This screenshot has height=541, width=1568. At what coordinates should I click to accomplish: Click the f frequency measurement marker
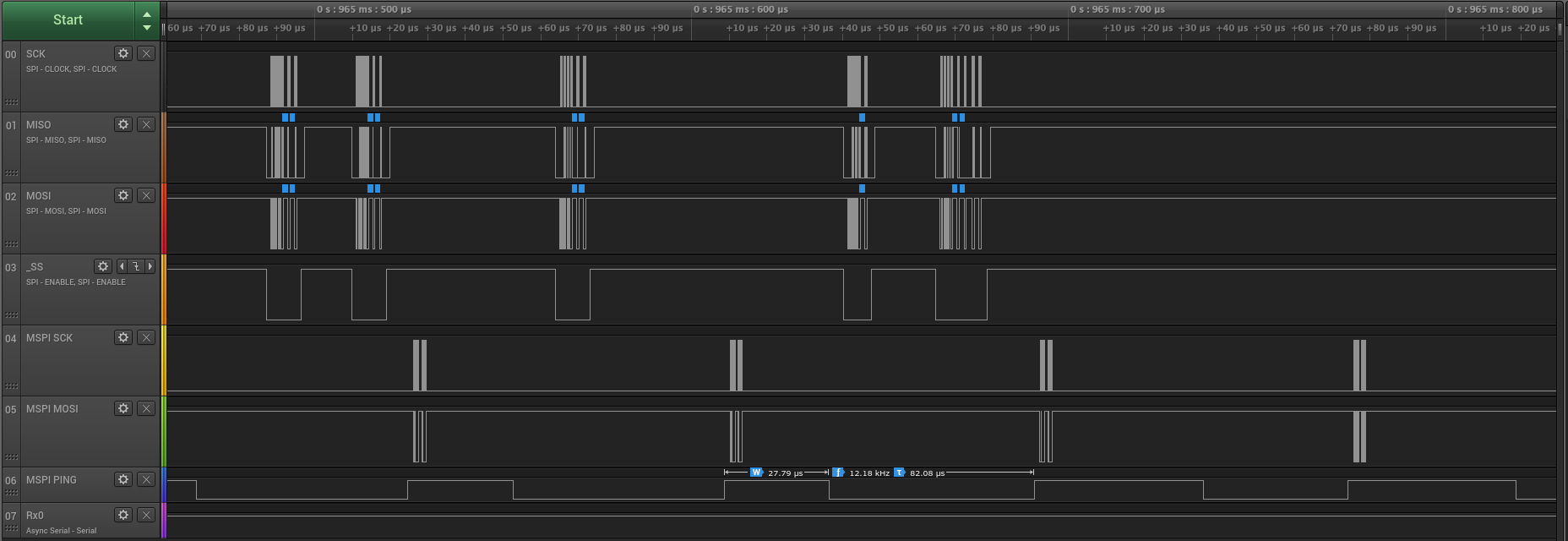[x=837, y=473]
